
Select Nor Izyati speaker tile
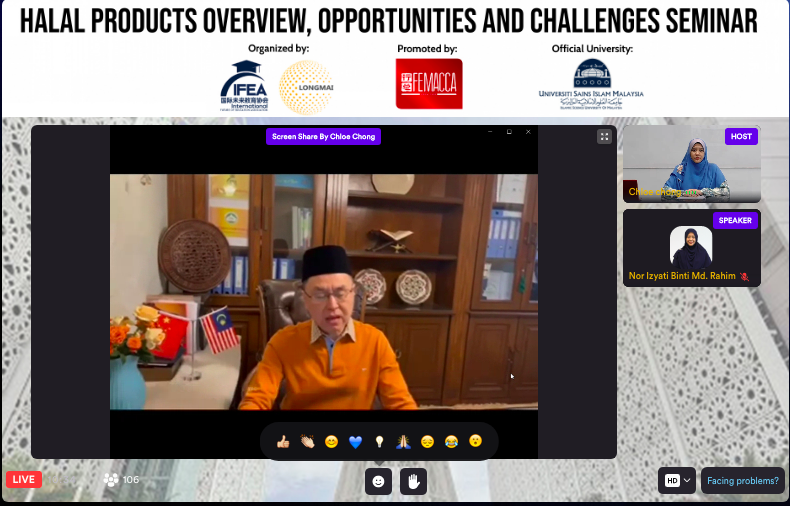pyautogui.click(x=692, y=248)
